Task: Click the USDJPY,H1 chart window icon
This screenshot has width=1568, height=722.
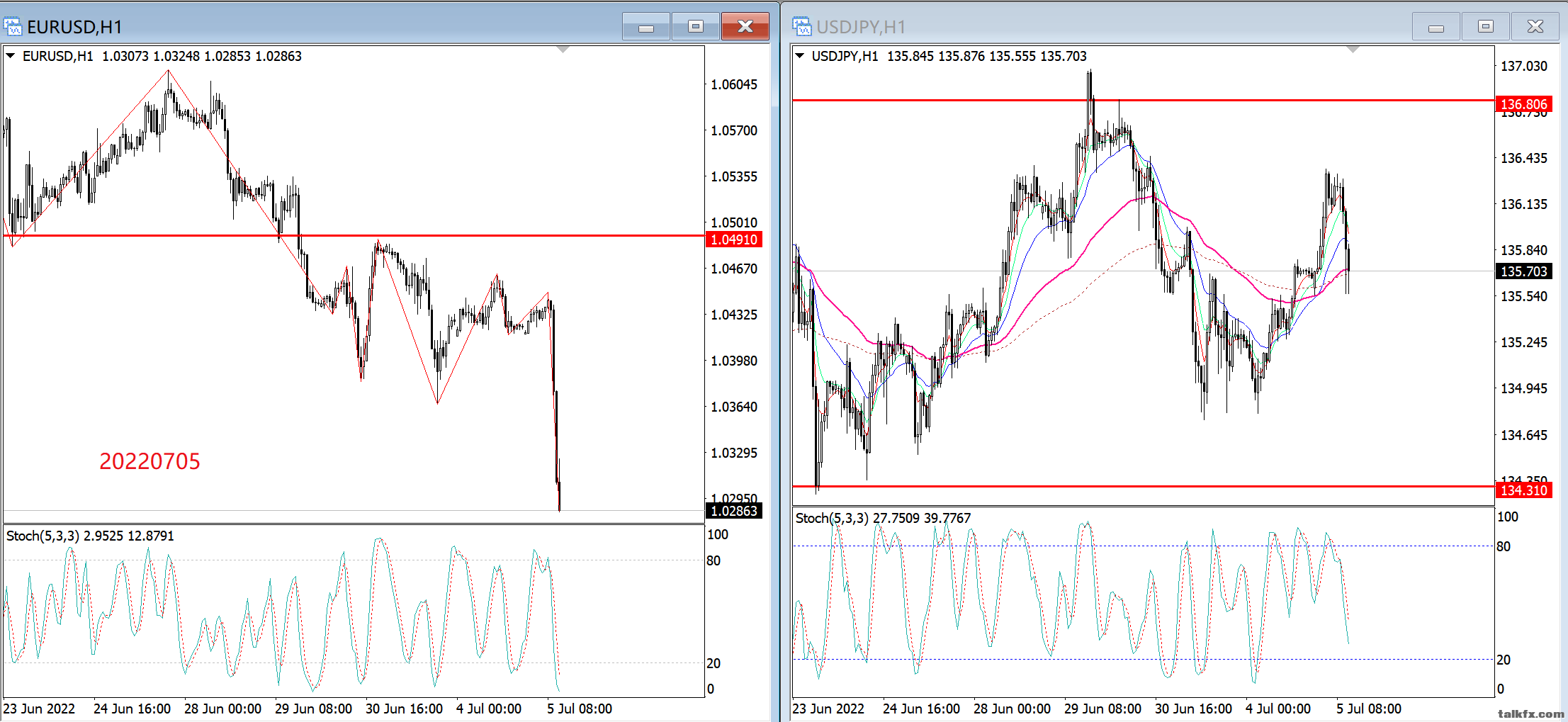Action: tap(802, 27)
